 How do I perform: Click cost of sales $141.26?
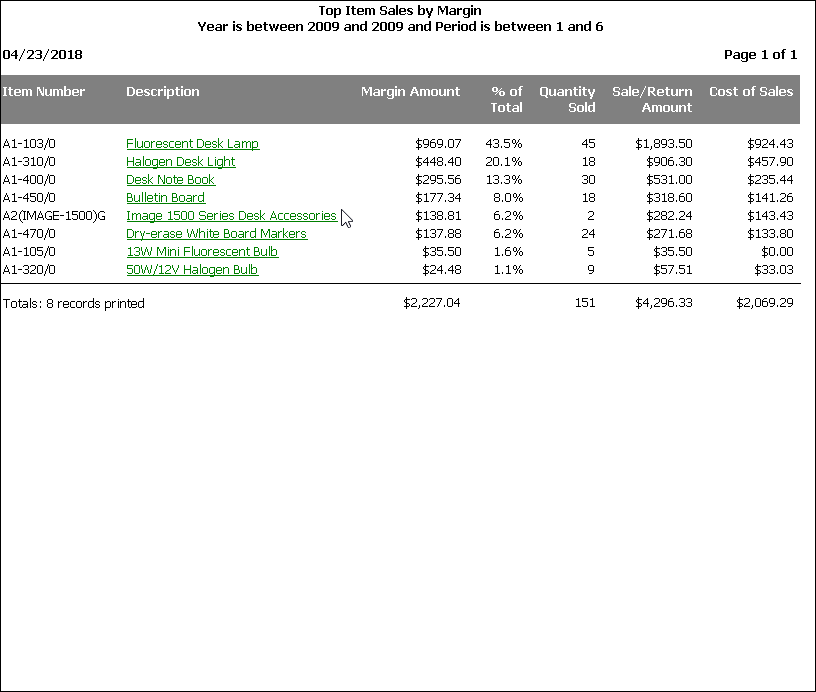click(x=770, y=198)
